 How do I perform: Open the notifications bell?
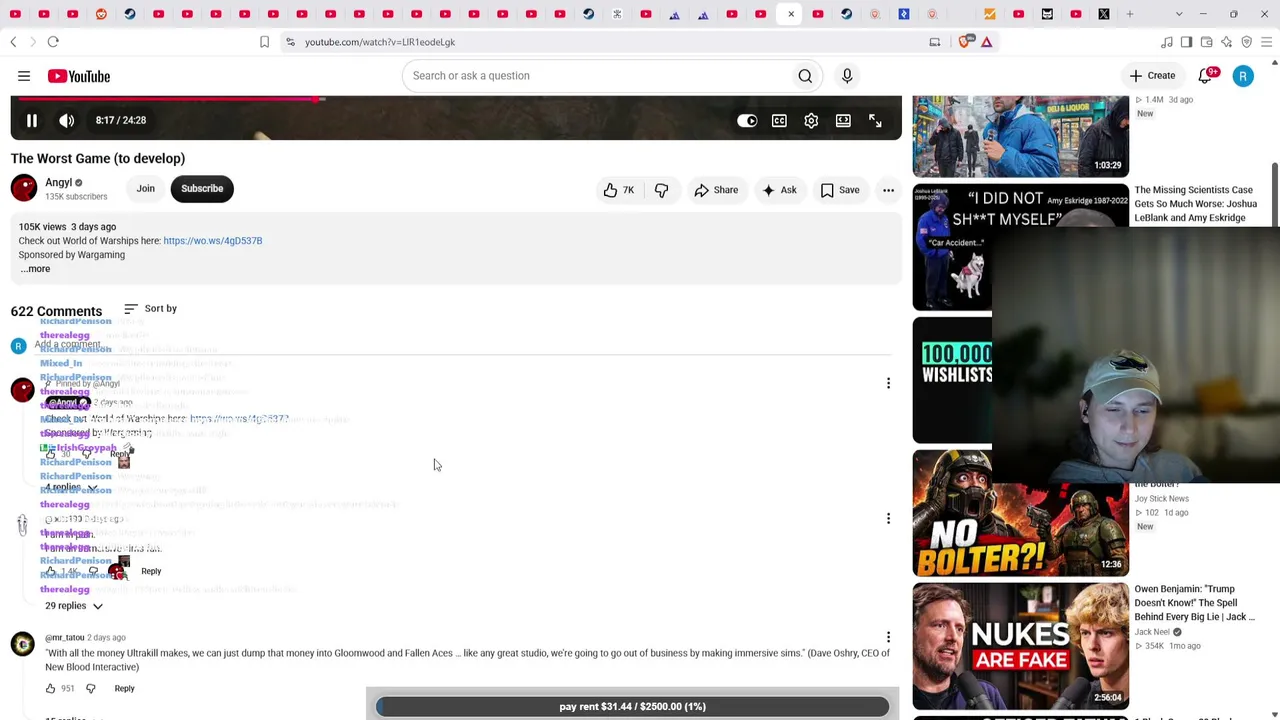pos(1206,76)
